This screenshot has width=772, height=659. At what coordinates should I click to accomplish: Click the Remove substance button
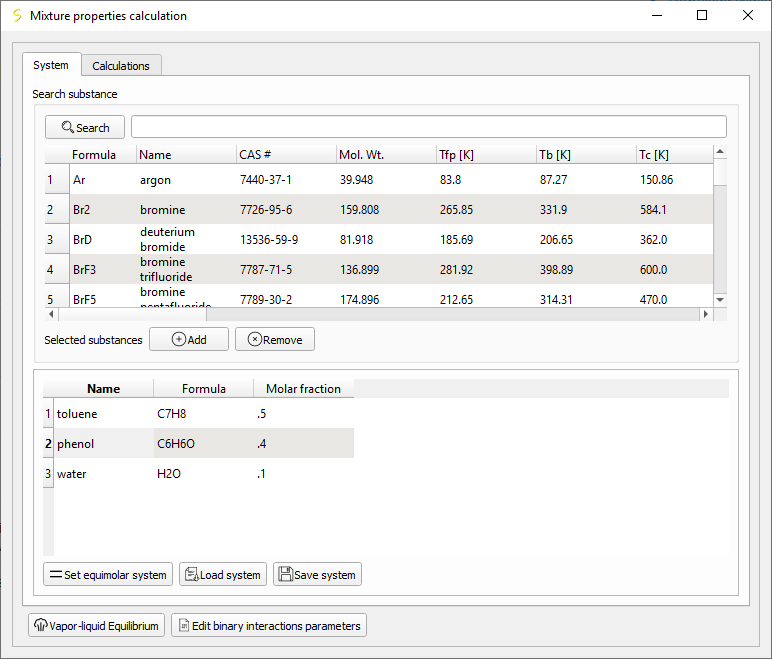[275, 339]
